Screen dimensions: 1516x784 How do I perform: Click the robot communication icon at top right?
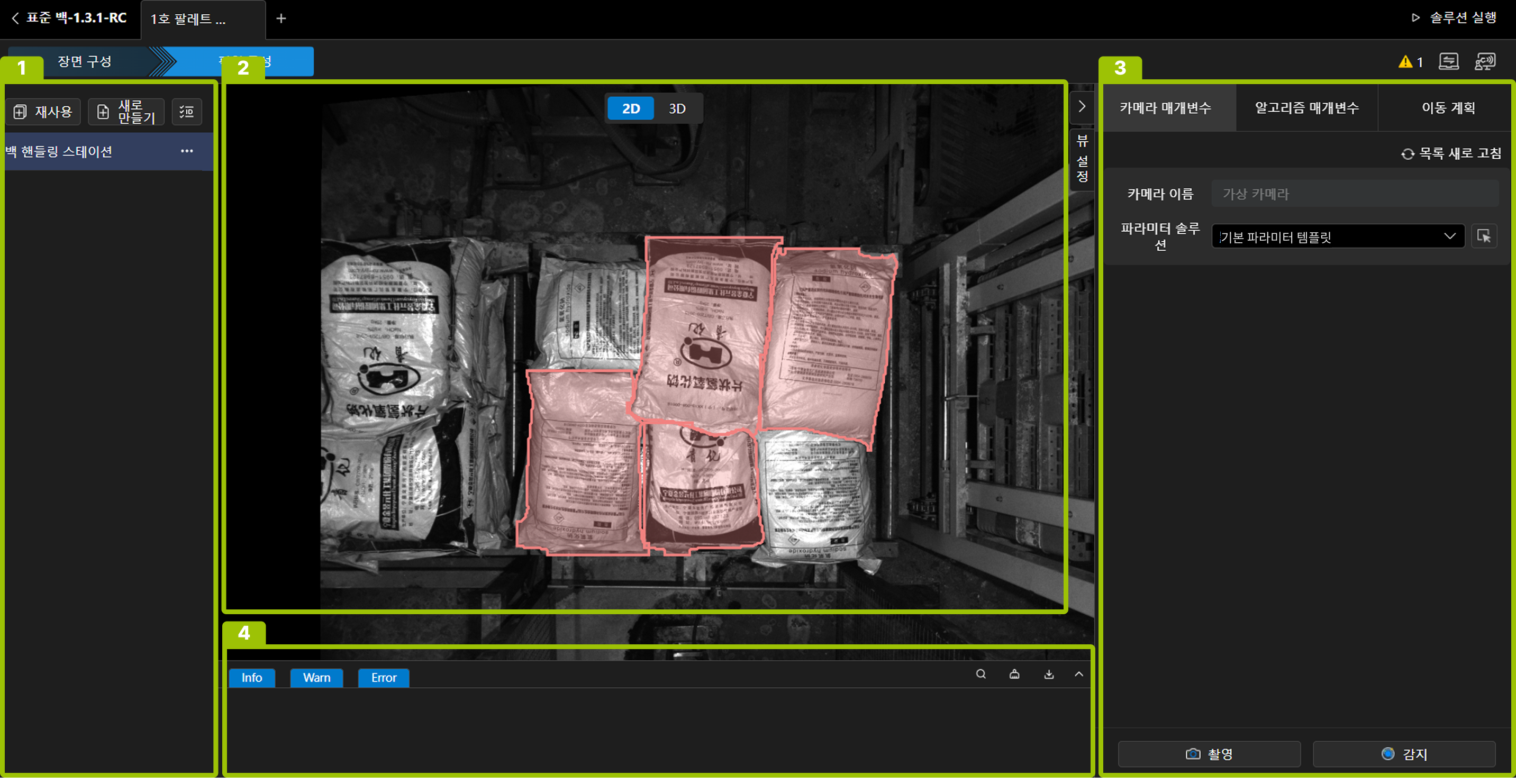[1484, 62]
